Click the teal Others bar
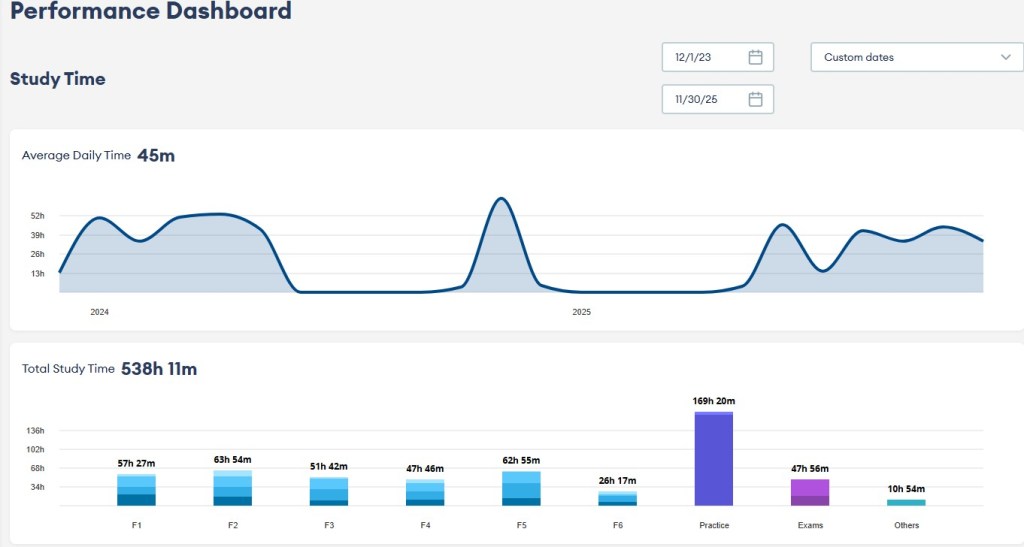Screen dimensions: 1024x547 click(906, 502)
